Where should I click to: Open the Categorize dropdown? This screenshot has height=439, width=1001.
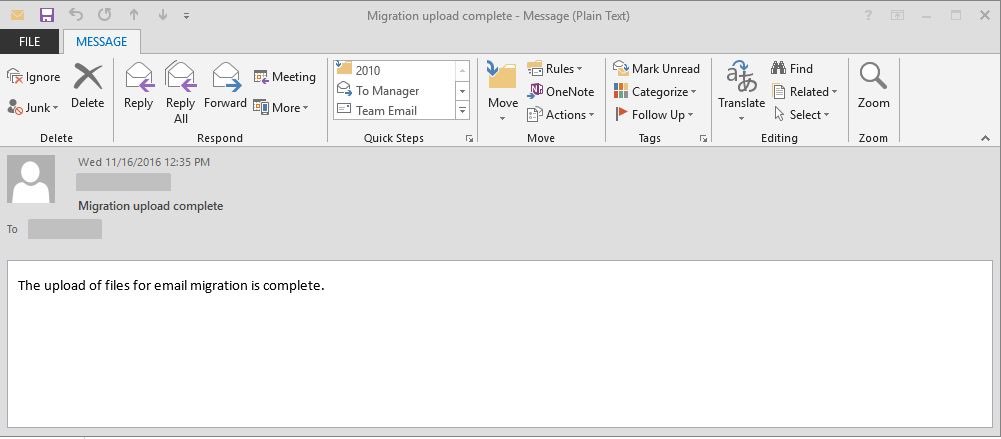click(655, 92)
